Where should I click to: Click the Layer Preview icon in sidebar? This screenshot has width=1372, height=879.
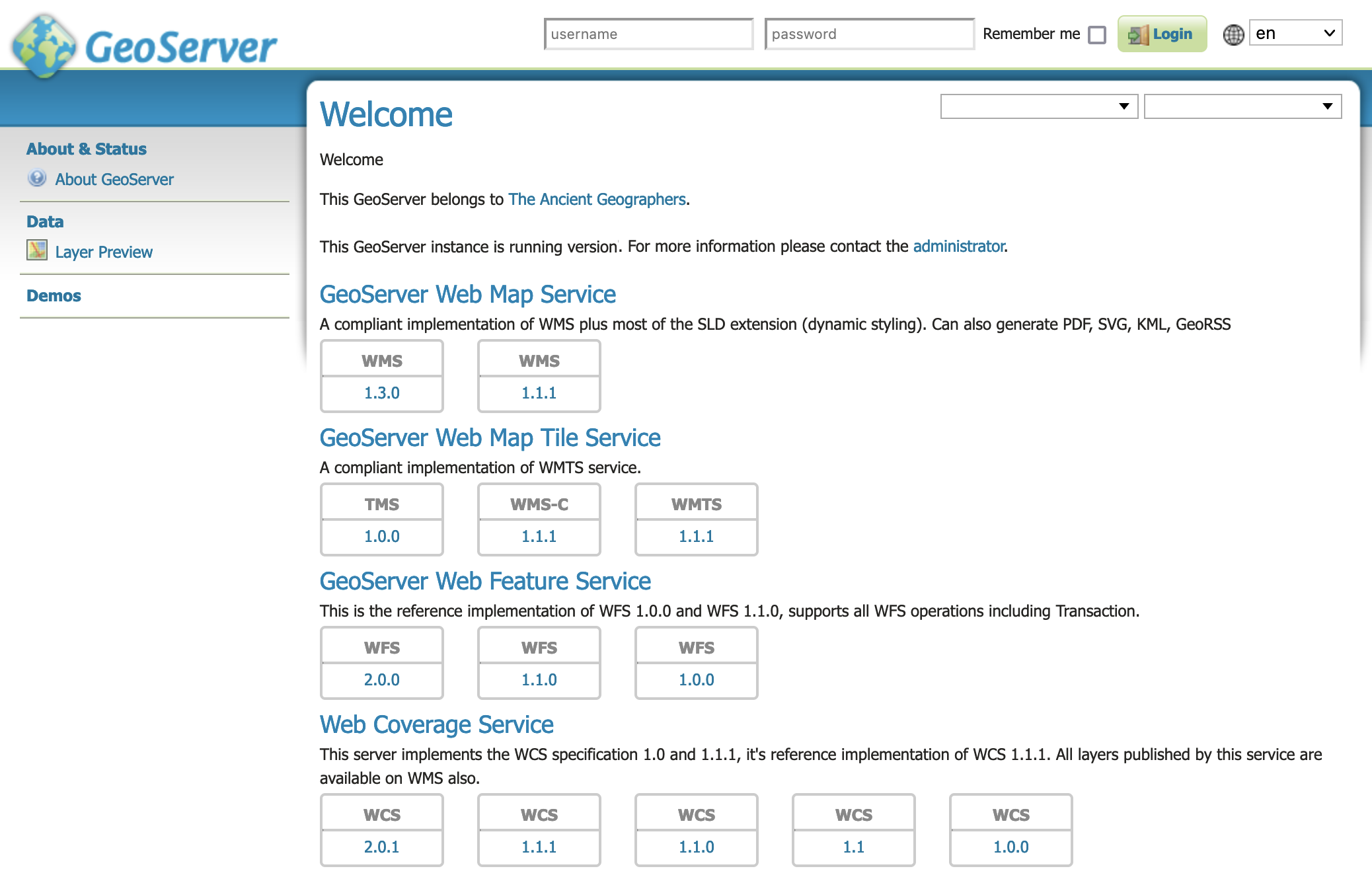33,252
